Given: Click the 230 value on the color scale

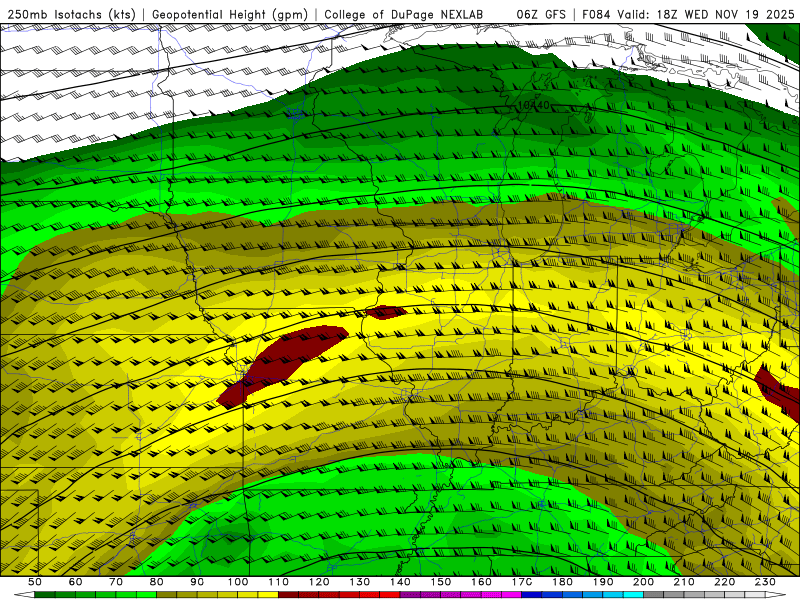Looking at the screenshot, I should 765,582.
